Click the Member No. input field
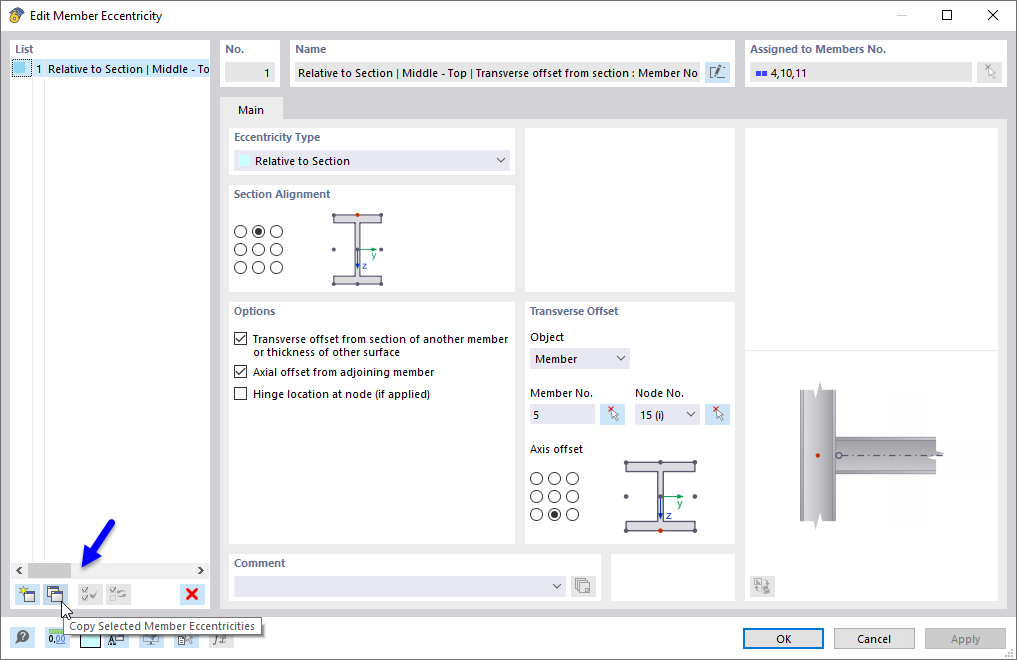The image size is (1017, 660). pyautogui.click(x=562, y=414)
